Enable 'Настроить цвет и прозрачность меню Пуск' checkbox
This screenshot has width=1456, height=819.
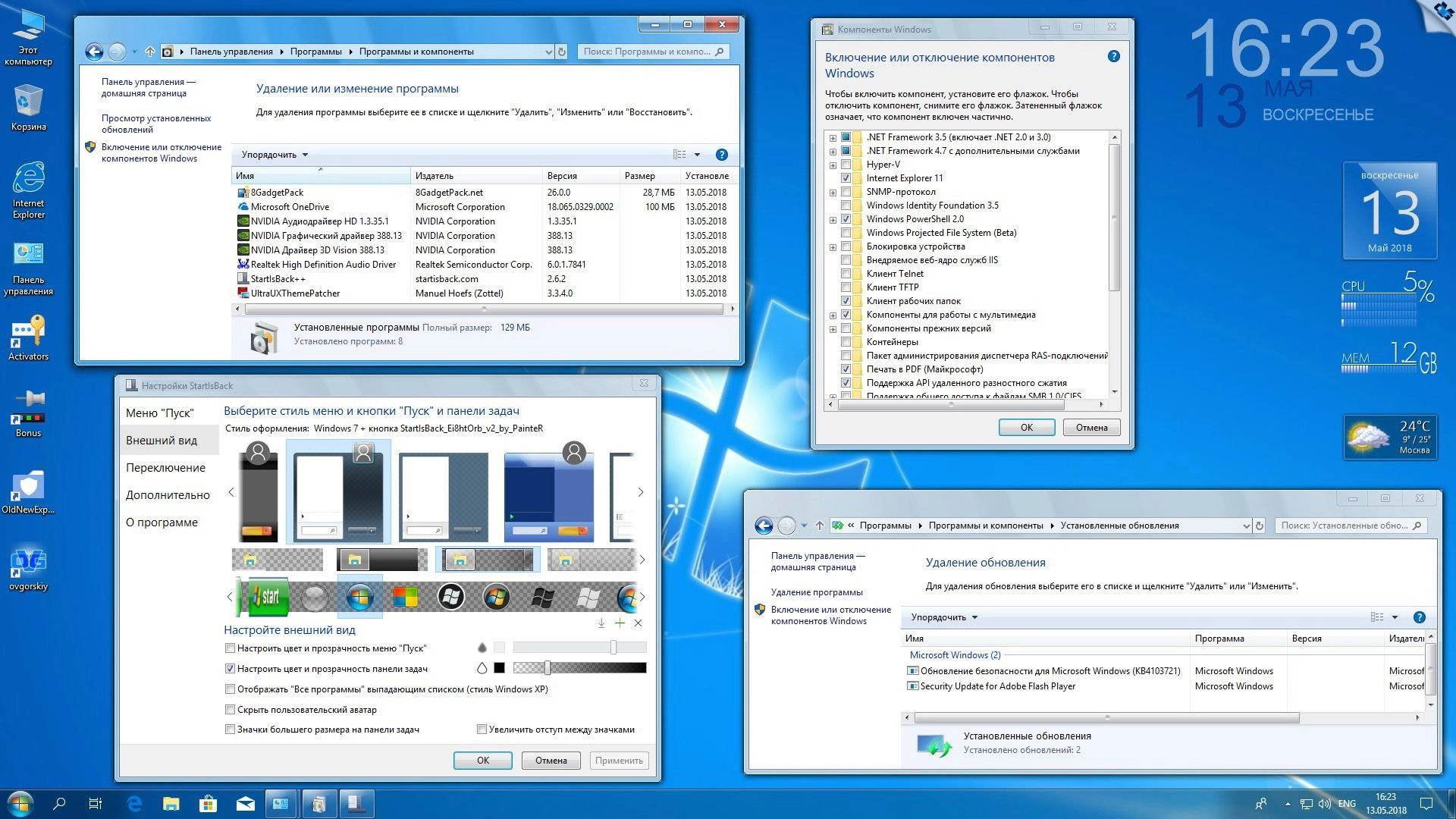point(230,648)
